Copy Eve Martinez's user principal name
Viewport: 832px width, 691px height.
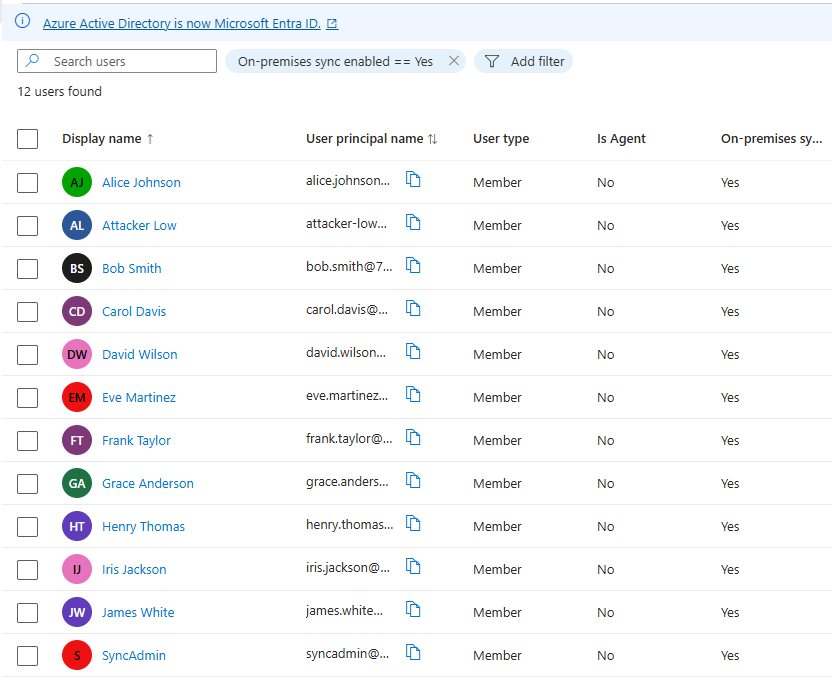coord(413,394)
